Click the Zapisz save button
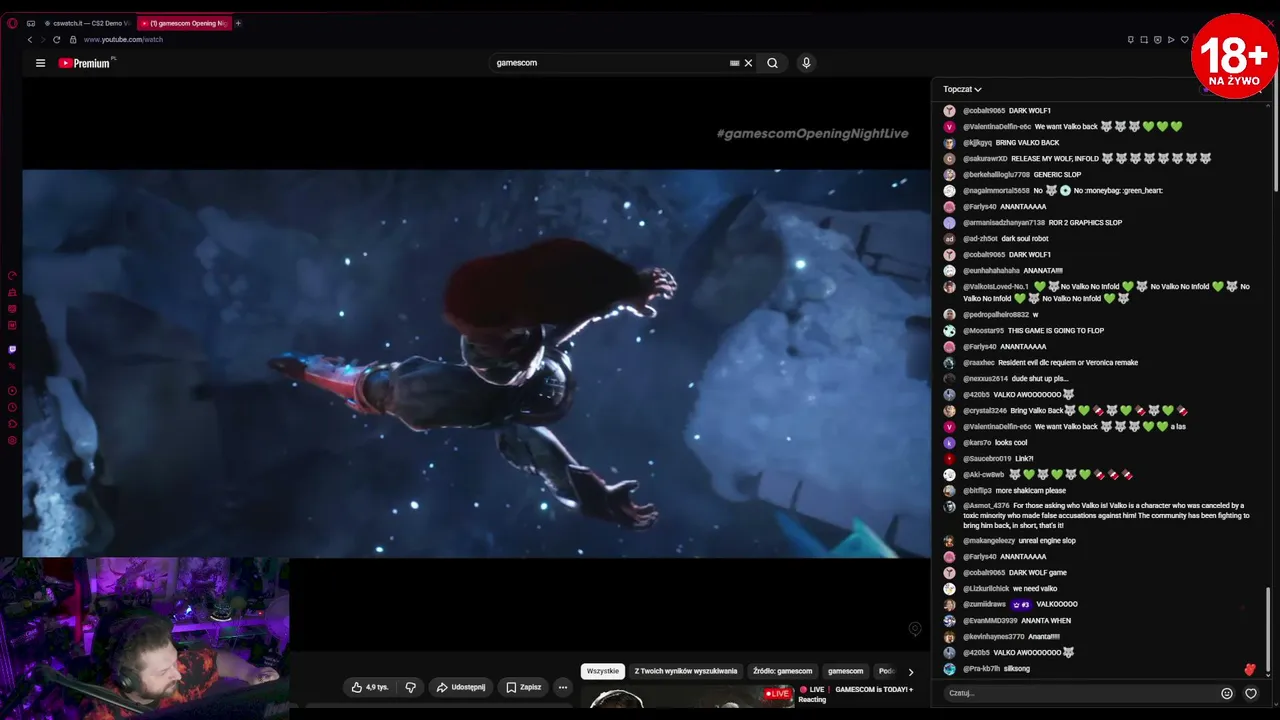This screenshot has height=720, width=1280. [x=523, y=687]
